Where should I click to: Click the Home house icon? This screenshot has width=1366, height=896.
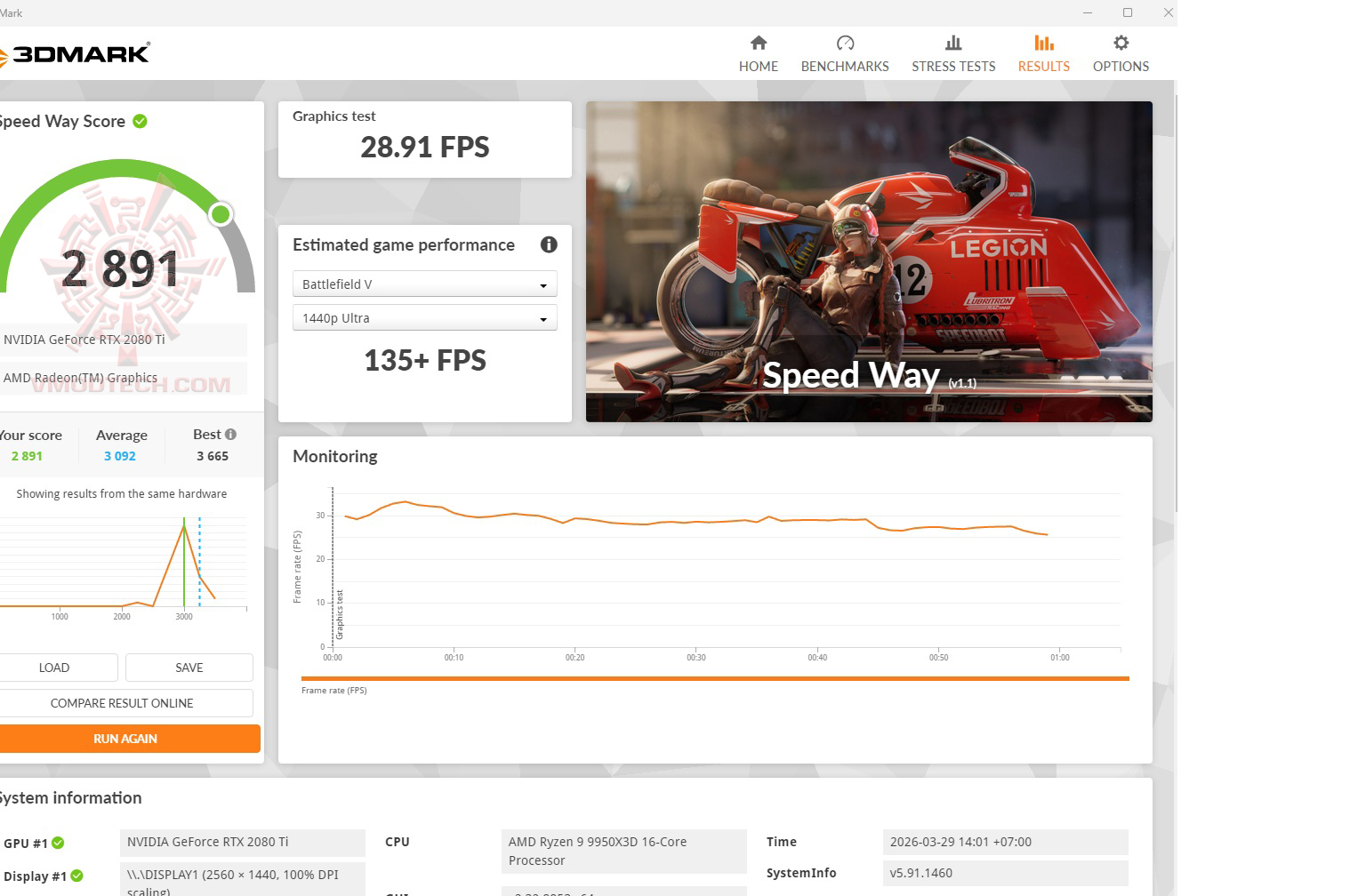click(759, 43)
